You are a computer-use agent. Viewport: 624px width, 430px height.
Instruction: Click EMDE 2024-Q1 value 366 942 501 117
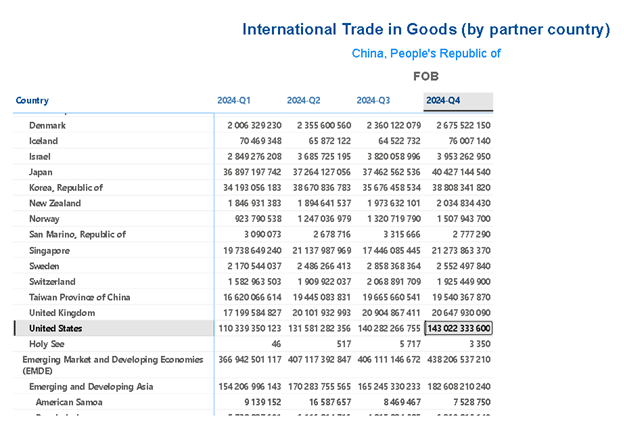coord(250,360)
